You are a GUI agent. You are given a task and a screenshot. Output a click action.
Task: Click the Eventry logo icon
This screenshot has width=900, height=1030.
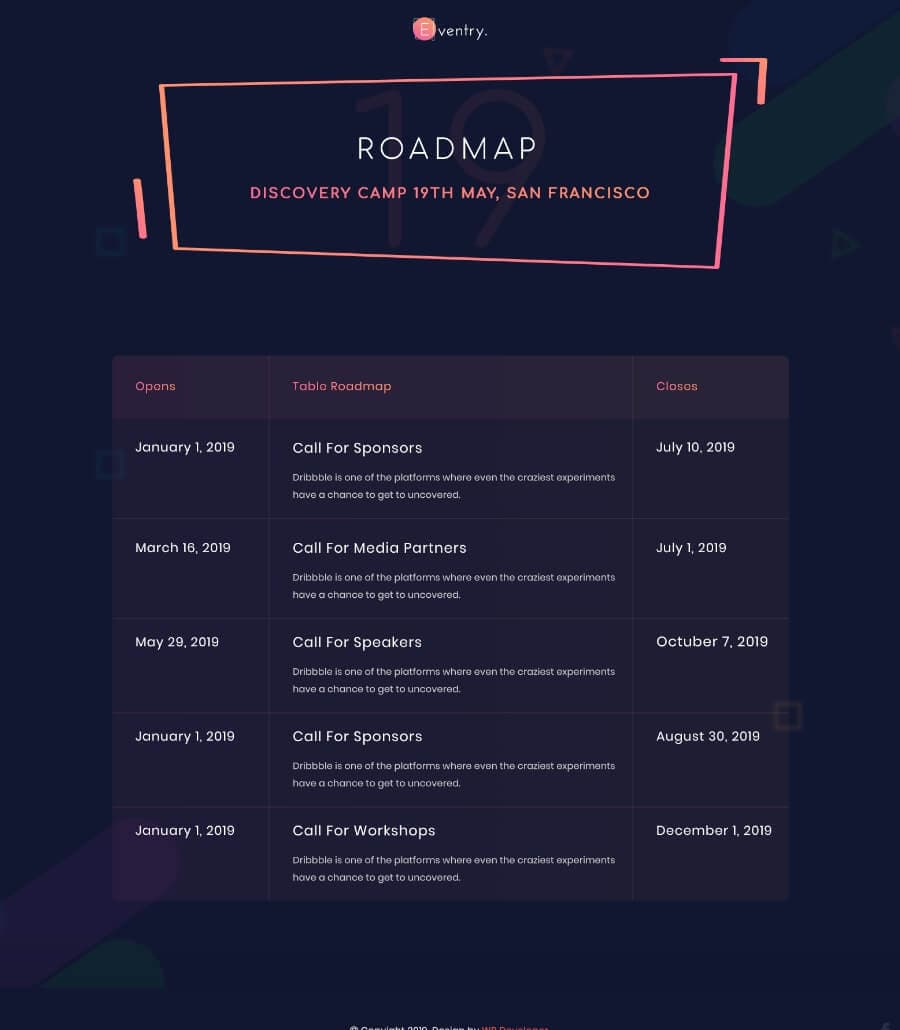point(424,30)
